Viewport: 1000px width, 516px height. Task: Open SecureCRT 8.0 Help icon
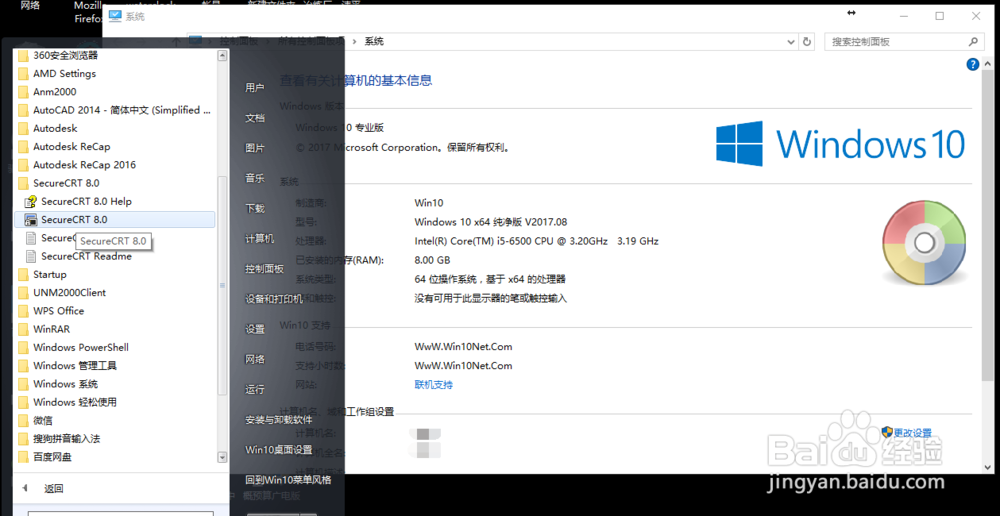tap(31, 202)
